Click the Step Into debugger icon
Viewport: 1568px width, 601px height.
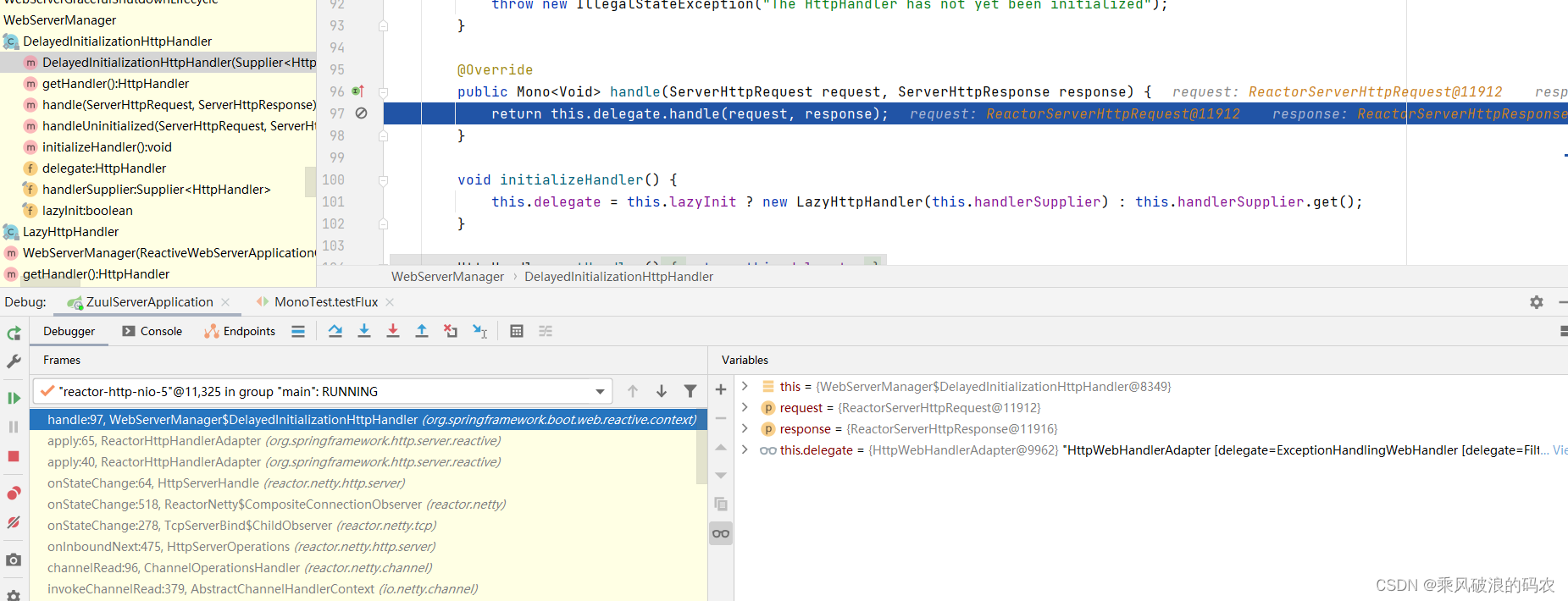(x=364, y=331)
